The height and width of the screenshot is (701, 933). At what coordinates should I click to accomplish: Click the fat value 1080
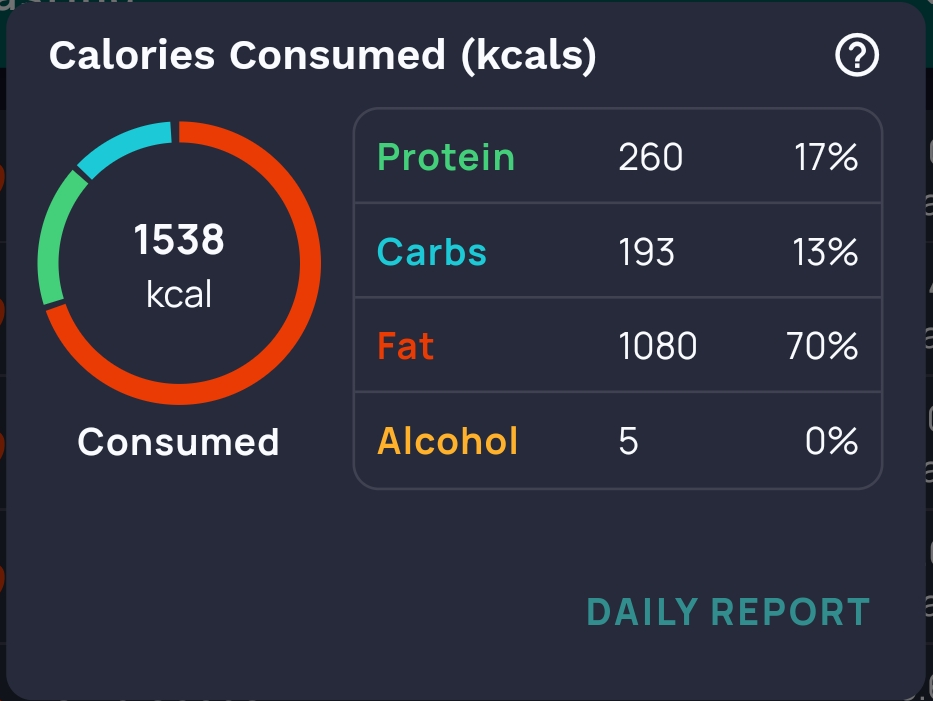pos(658,346)
